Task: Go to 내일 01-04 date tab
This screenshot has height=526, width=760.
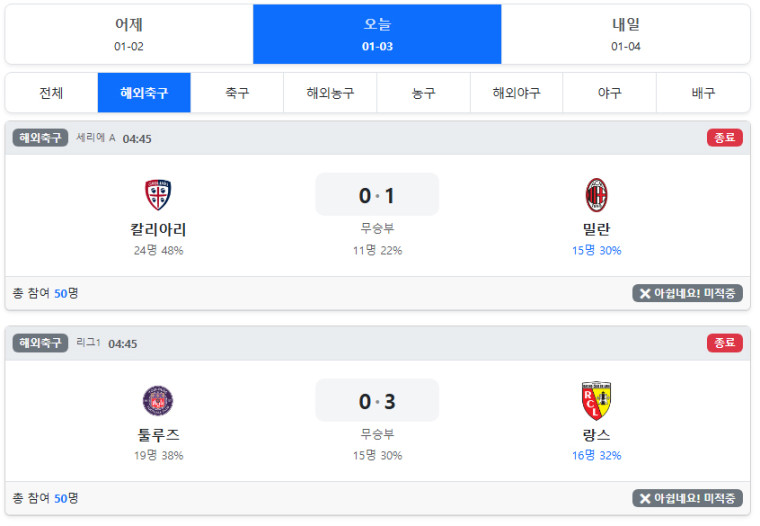Action: (x=626, y=34)
